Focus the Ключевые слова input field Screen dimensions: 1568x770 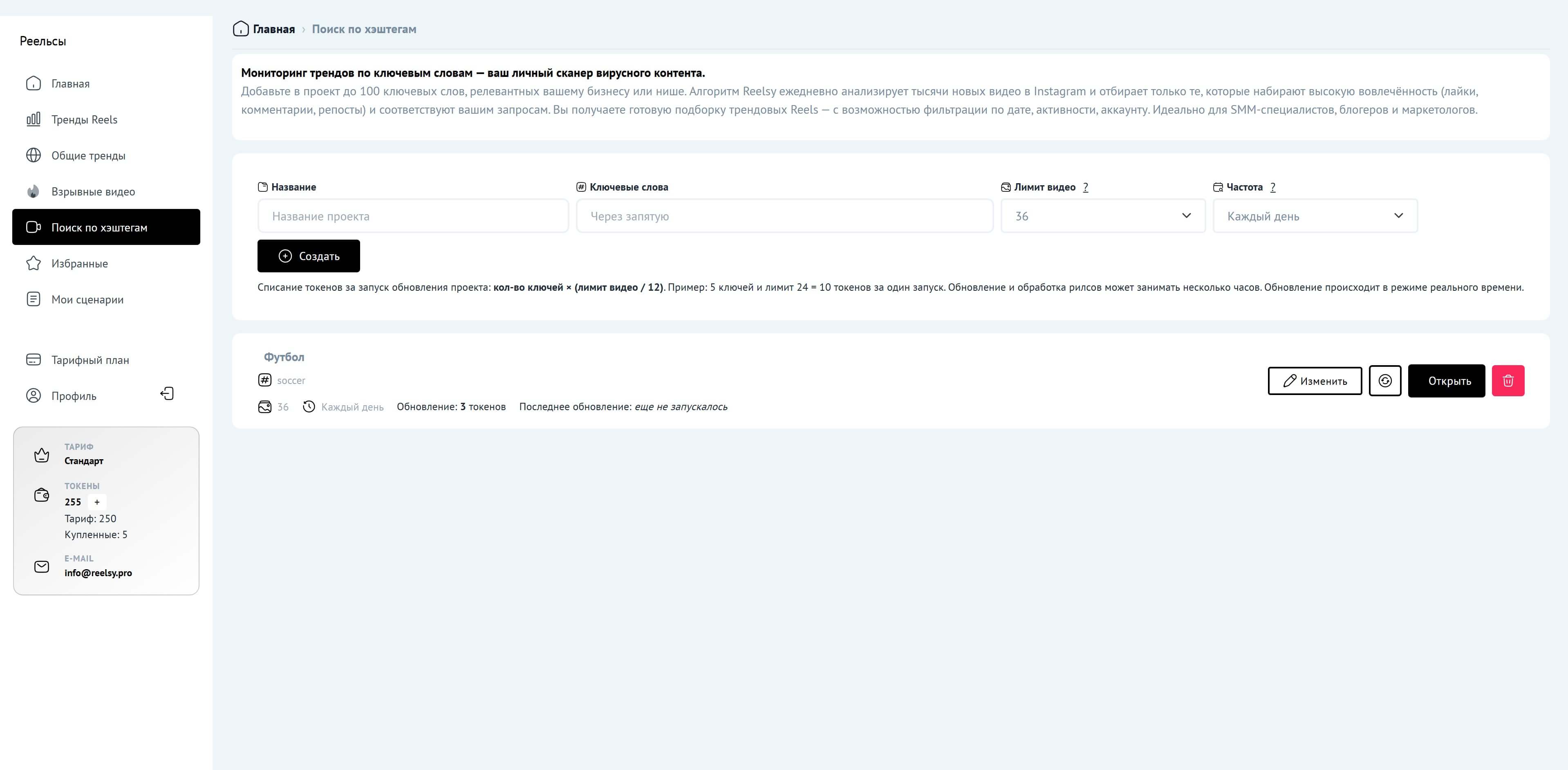click(x=784, y=216)
